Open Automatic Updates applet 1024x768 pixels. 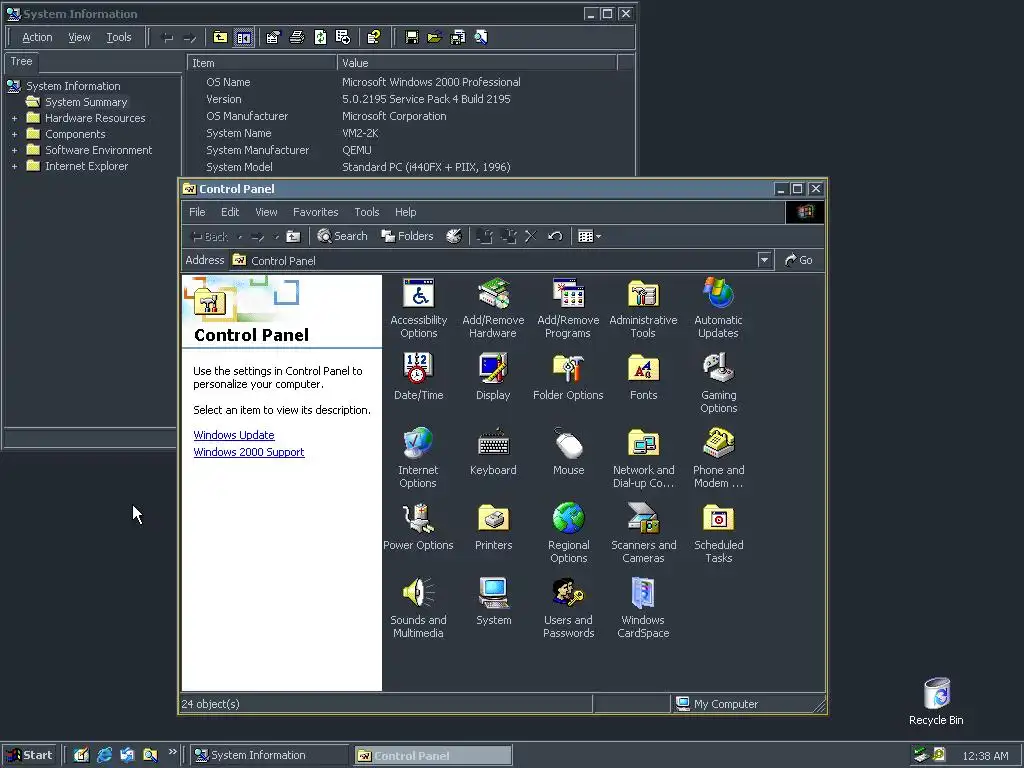click(x=718, y=308)
